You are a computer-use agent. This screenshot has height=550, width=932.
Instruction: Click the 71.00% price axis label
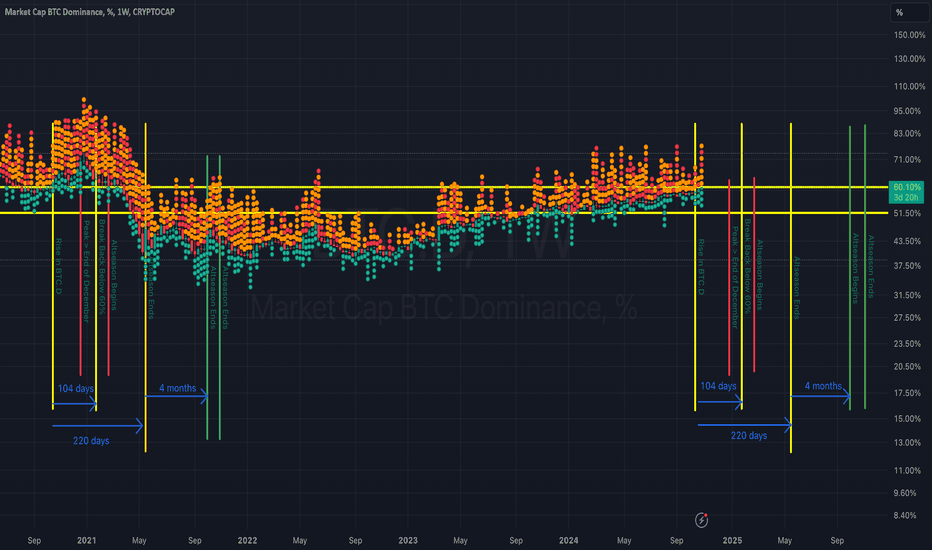click(x=909, y=160)
